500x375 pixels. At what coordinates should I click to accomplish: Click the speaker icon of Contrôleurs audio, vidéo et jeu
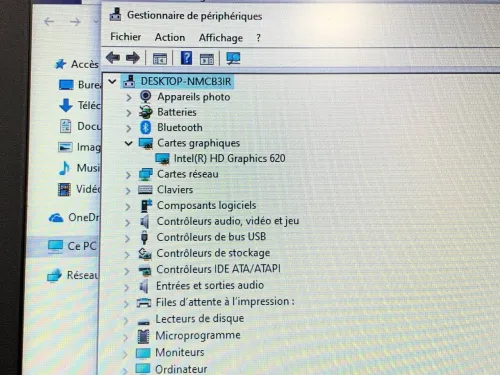coord(144,221)
